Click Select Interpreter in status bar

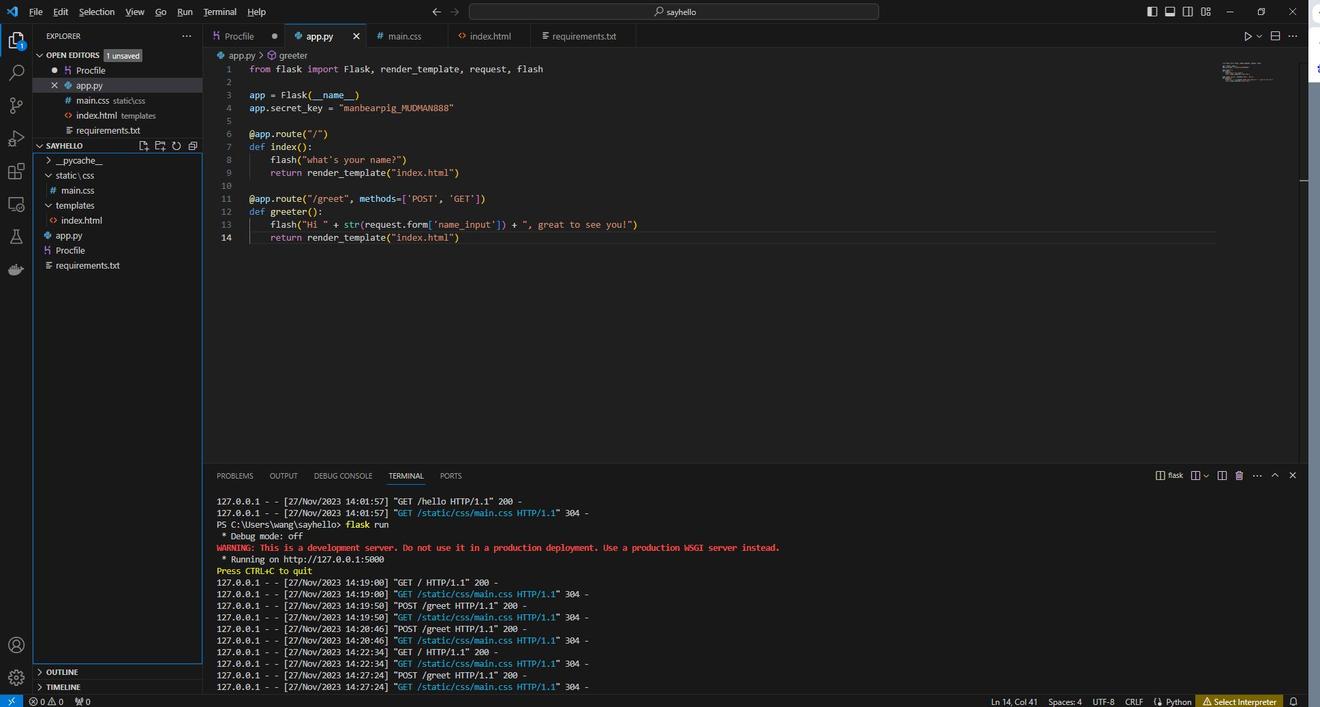(x=1239, y=701)
